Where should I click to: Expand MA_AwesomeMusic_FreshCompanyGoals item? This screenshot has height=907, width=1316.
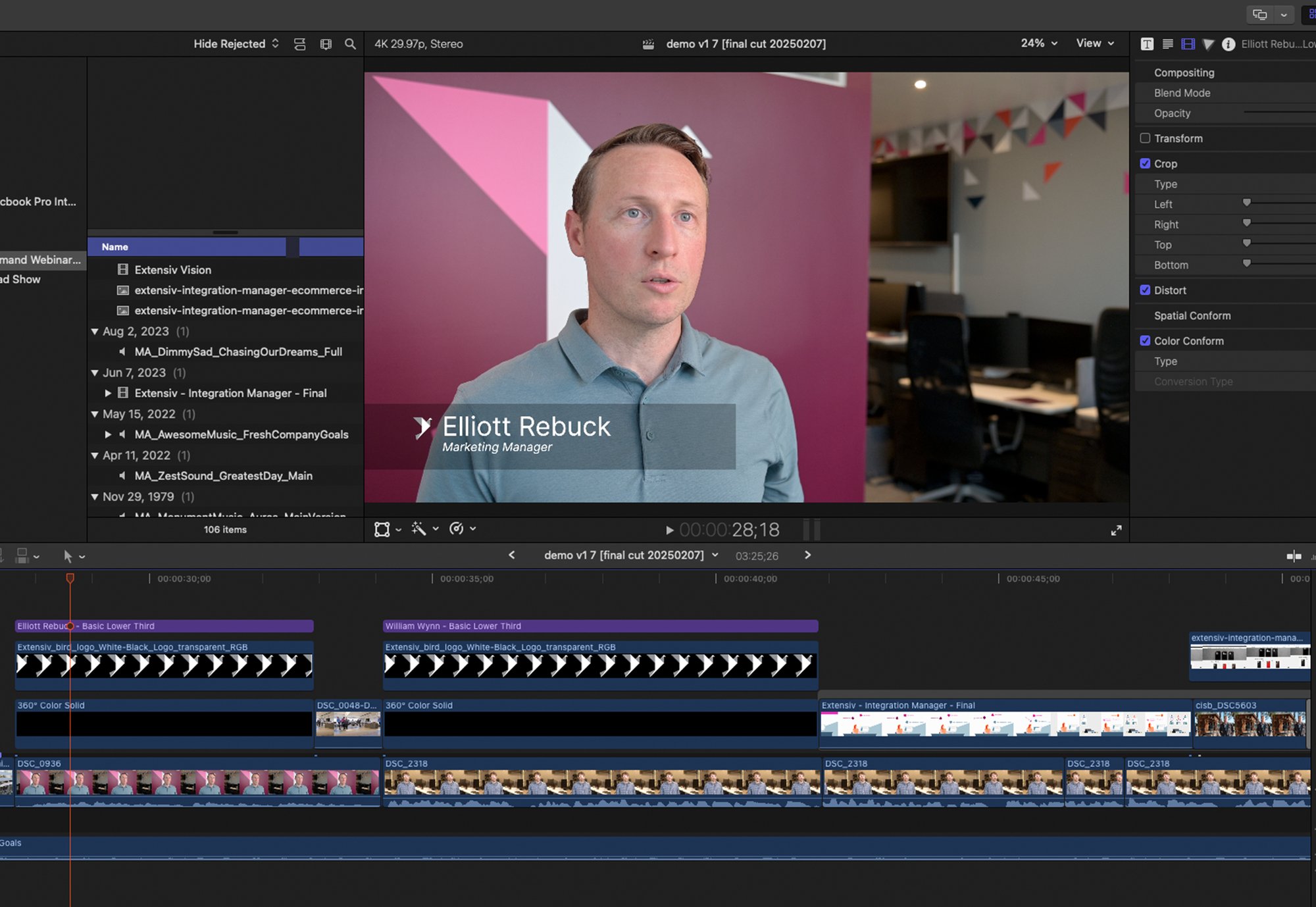108,434
